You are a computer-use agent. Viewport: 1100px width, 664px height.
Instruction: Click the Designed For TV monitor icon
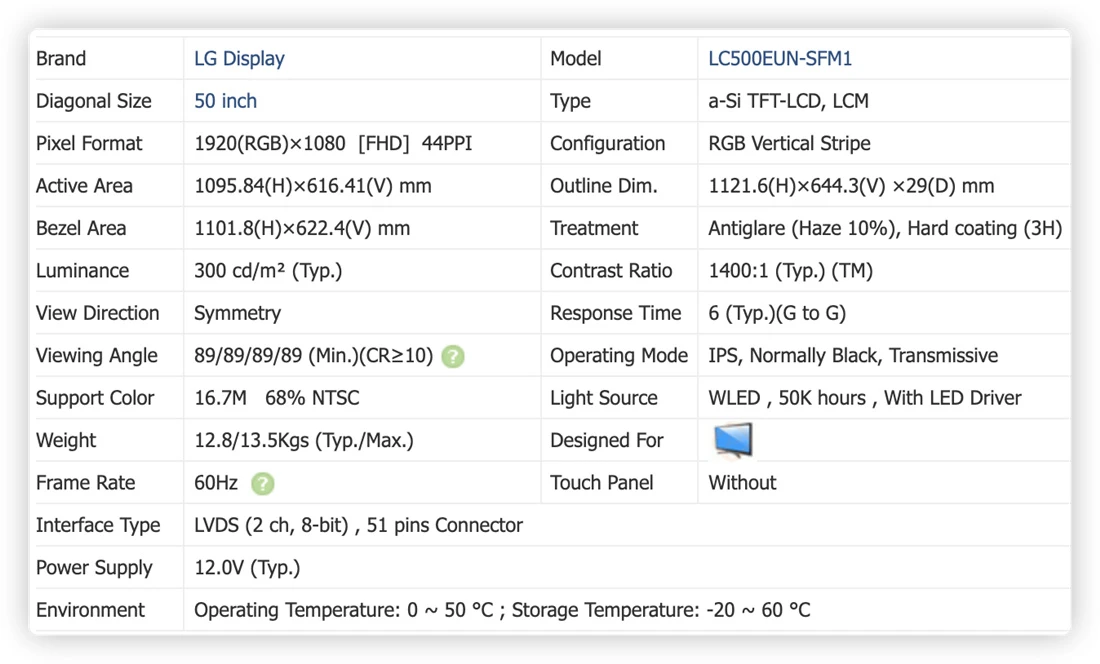coord(733,440)
